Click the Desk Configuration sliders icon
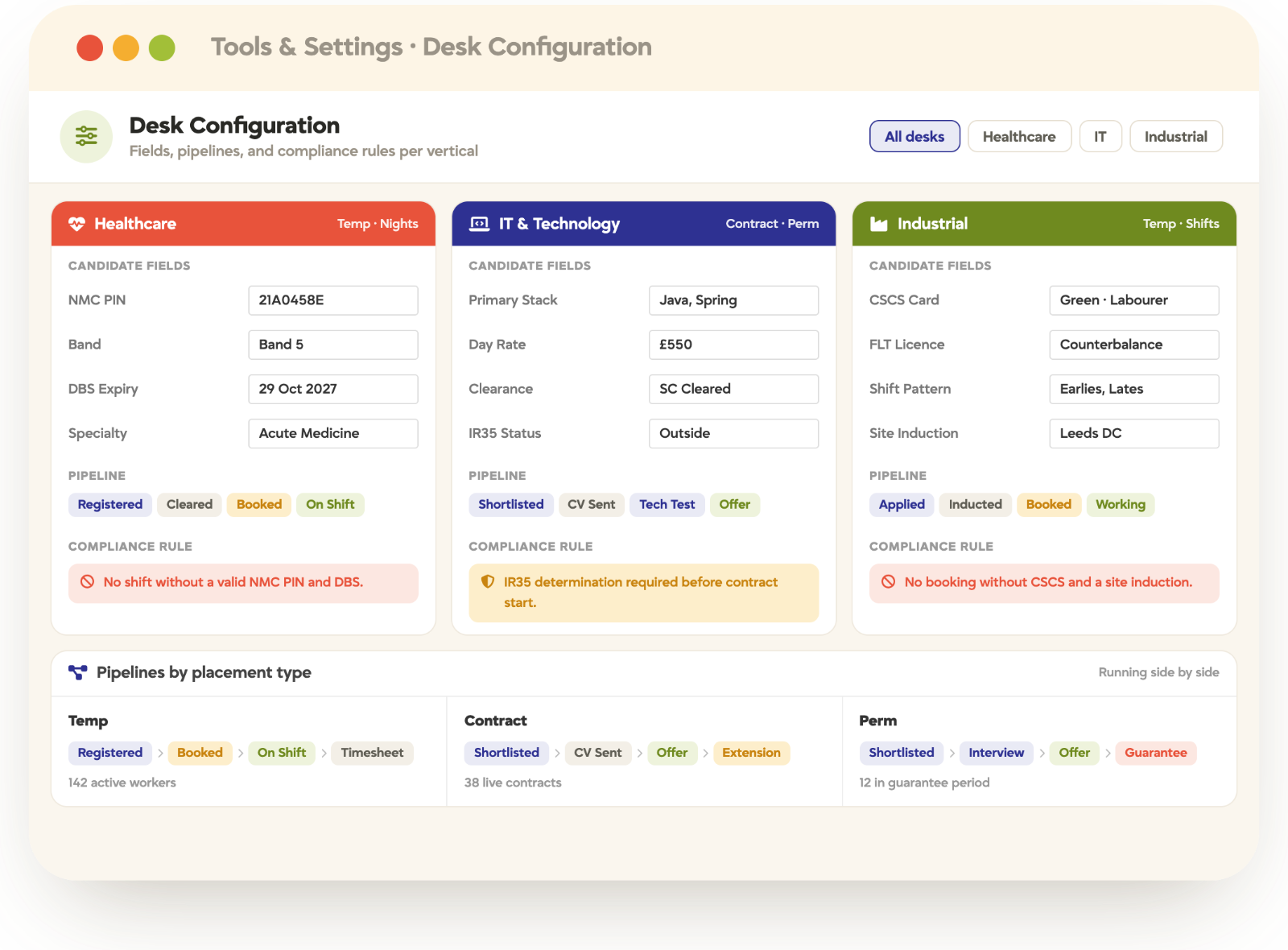The height and width of the screenshot is (950, 1288). pos(86,136)
